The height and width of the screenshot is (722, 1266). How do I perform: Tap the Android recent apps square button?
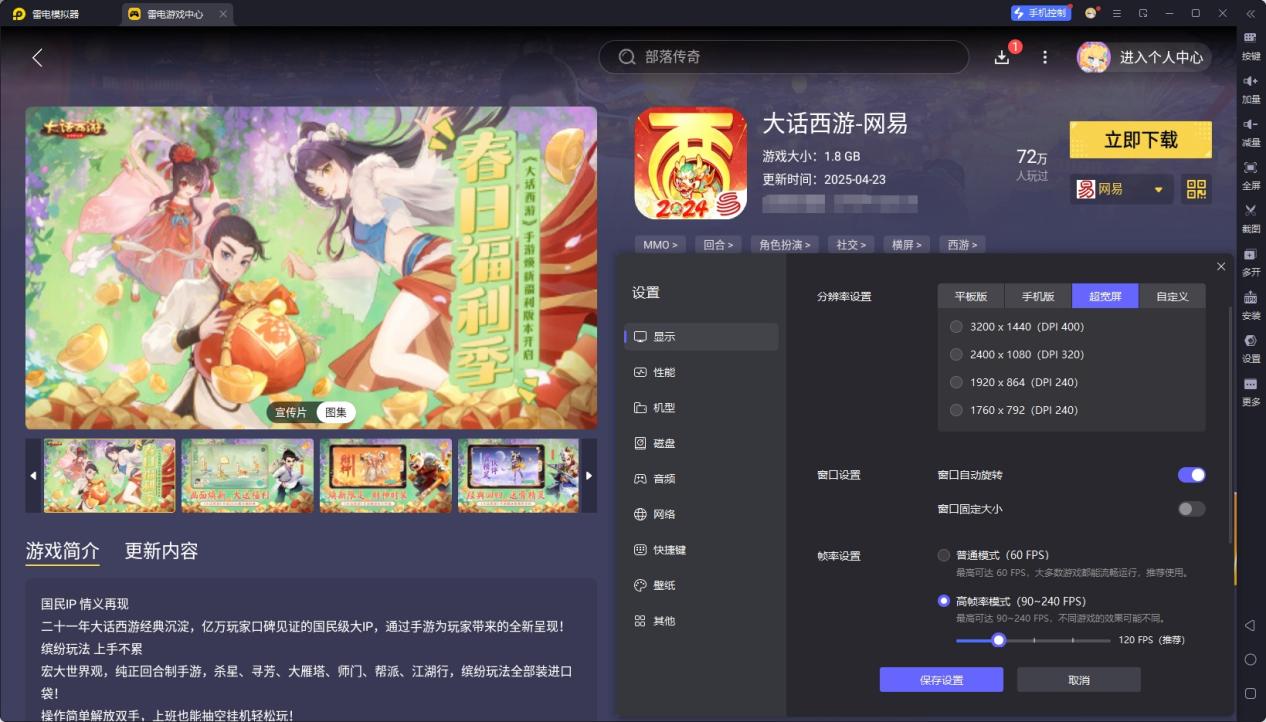click(1250, 693)
